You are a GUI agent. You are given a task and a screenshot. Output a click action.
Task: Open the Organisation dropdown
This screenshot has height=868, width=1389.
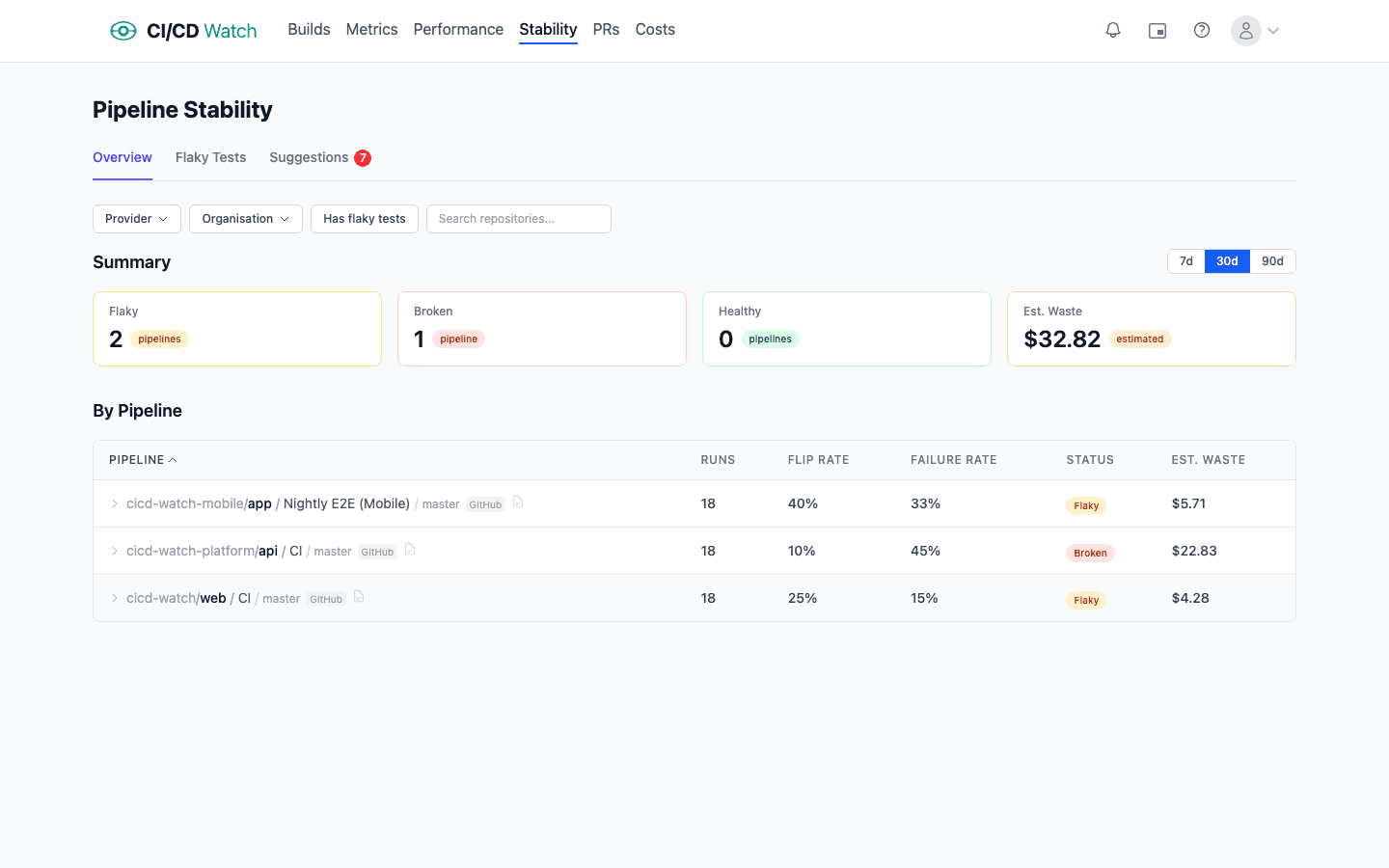click(x=245, y=219)
